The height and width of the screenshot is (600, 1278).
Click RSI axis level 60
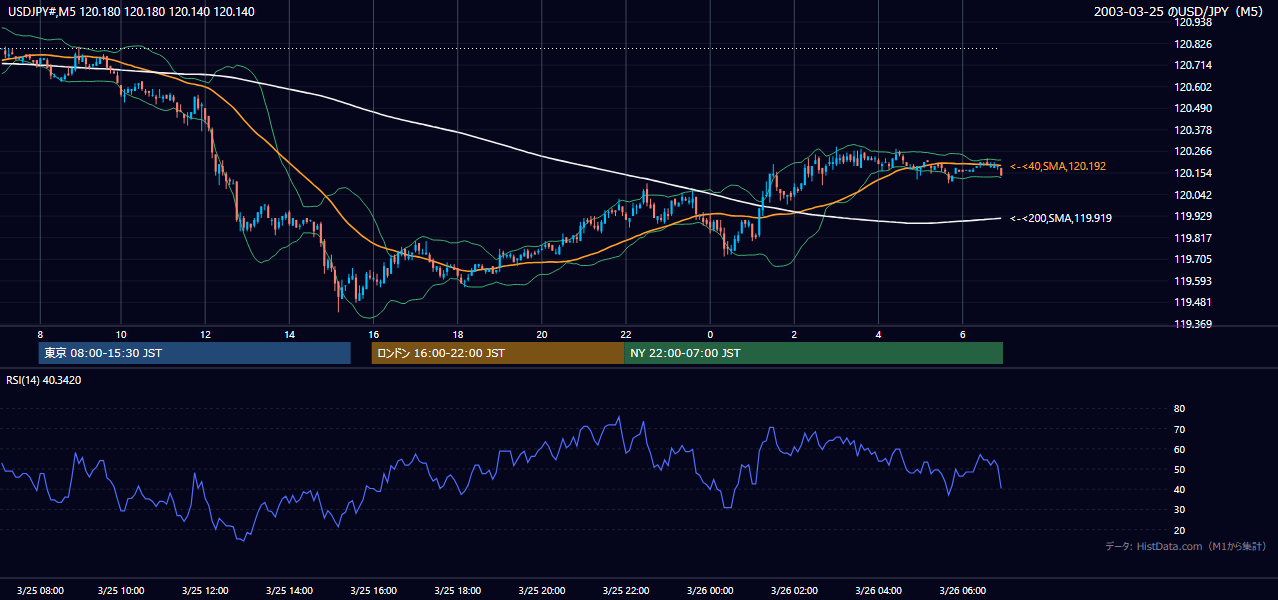(1179, 449)
